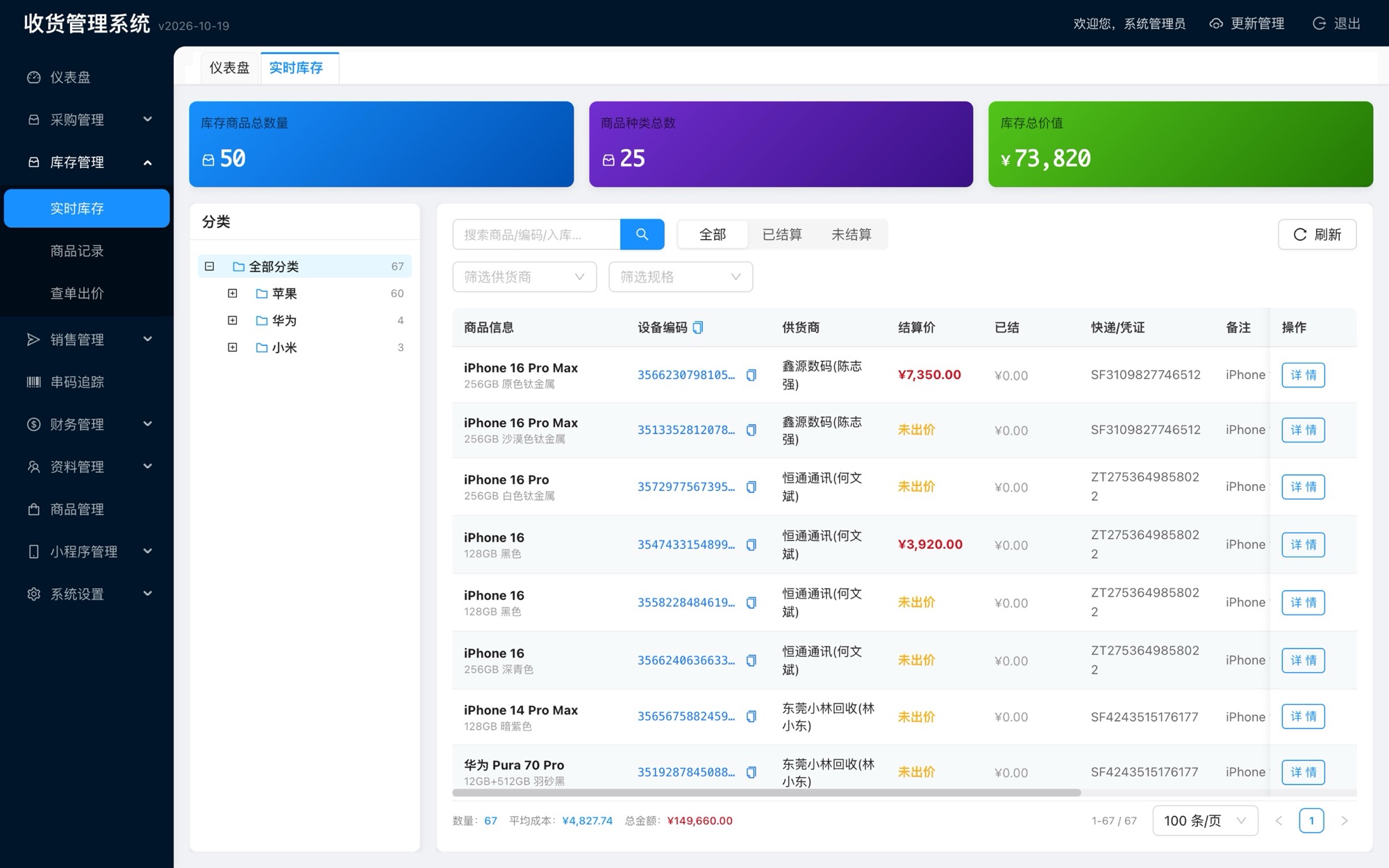Viewport: 1389px width, 868px height.
Task: Focus the 搜索商品/编码 search field
Action: pos(536,235)
